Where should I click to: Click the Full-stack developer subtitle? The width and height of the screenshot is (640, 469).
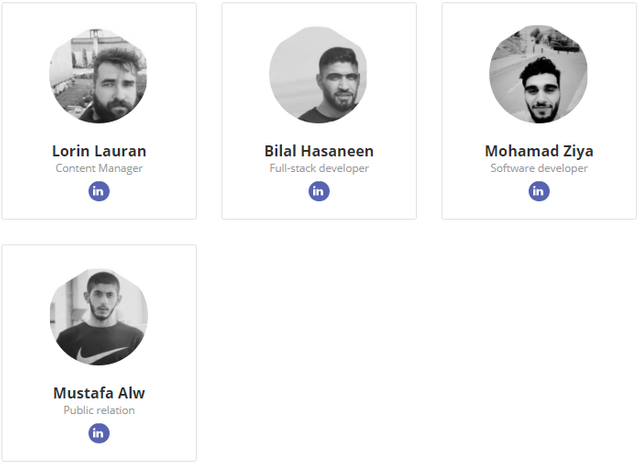coord(319,168)
